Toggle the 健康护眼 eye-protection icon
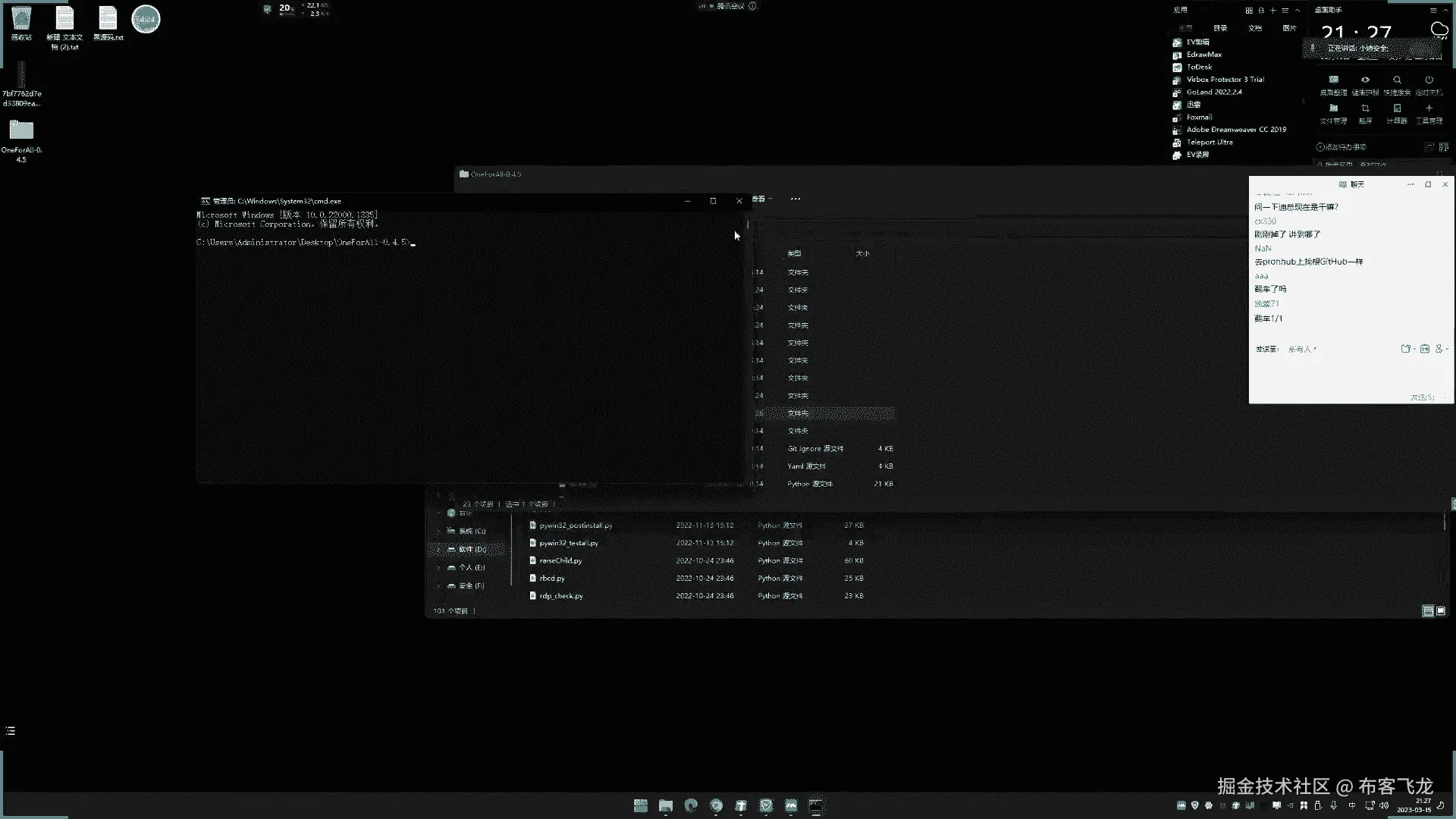Viewport: 1456px width, 819px height. point(1365,80)
